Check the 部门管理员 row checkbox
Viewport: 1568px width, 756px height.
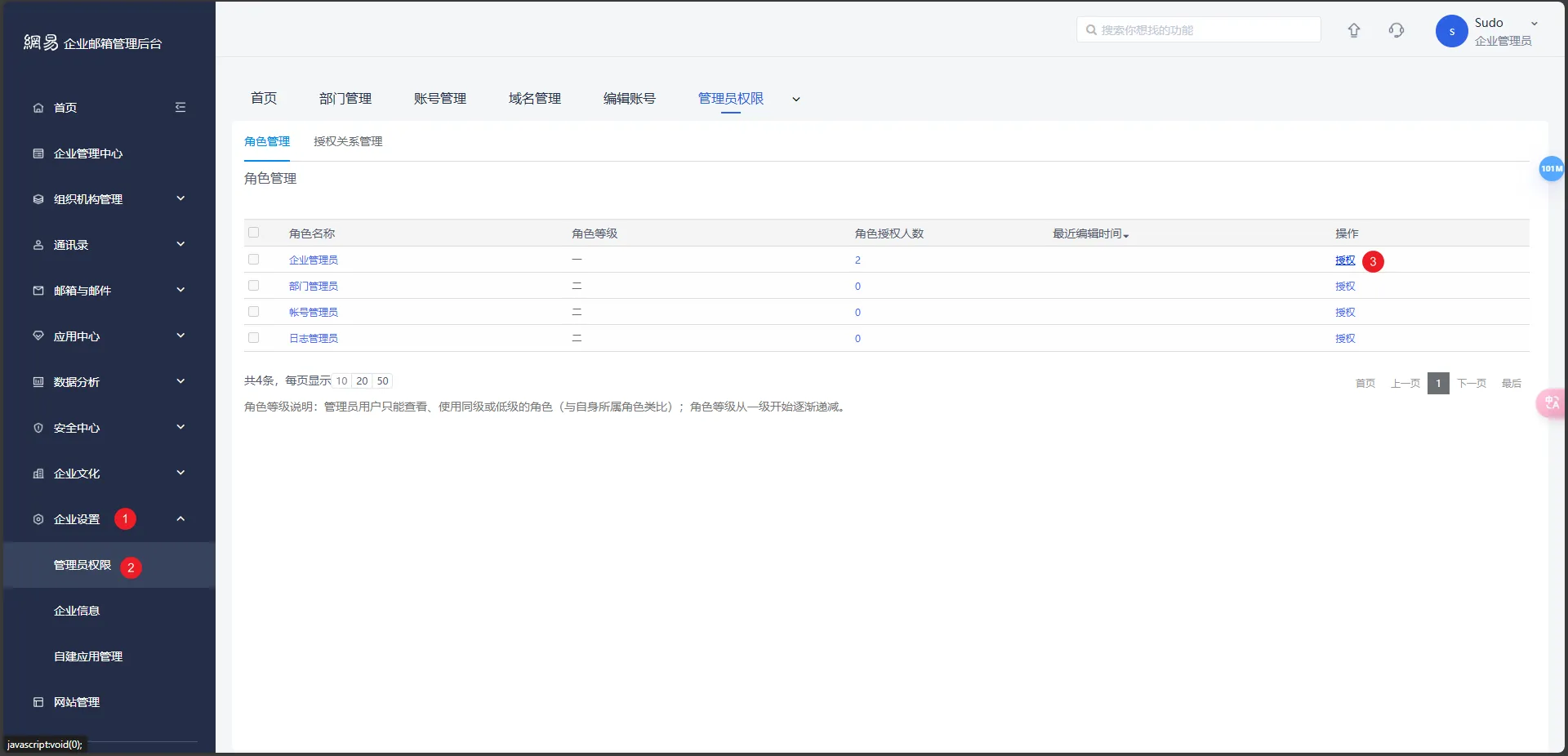[x=253, y=286]
